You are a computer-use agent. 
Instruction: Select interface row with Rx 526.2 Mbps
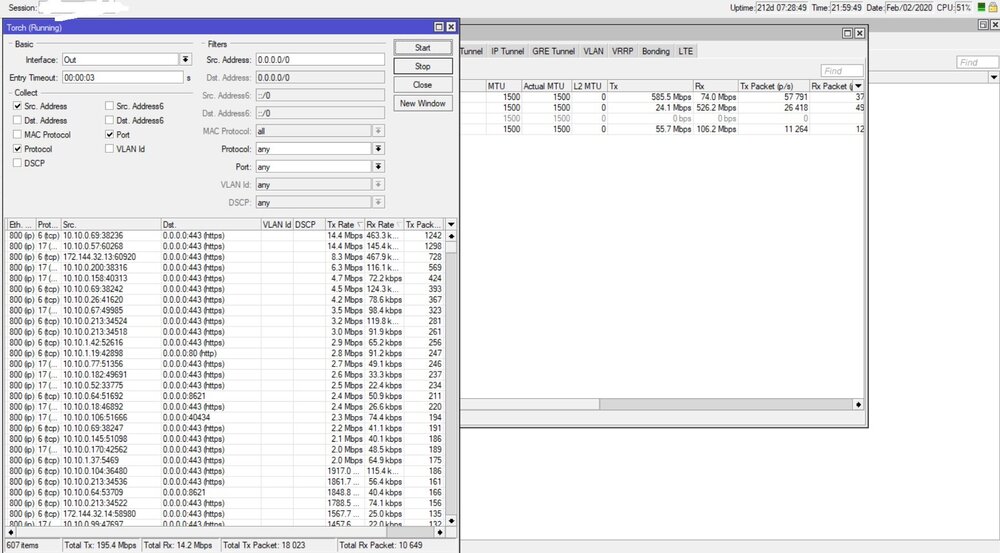663,108
